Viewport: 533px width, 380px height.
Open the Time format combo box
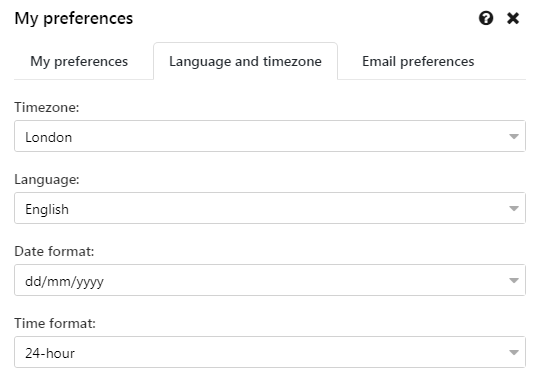[x=270, y=352]
